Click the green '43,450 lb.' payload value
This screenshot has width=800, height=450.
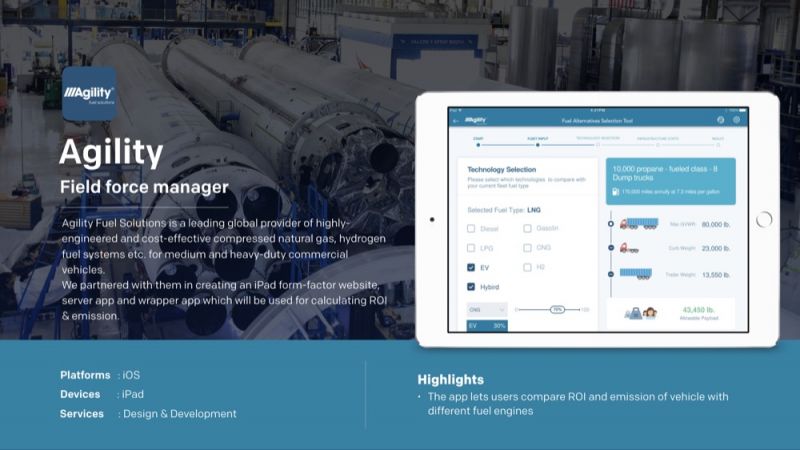pyautogui.click(x=698, y=310)
